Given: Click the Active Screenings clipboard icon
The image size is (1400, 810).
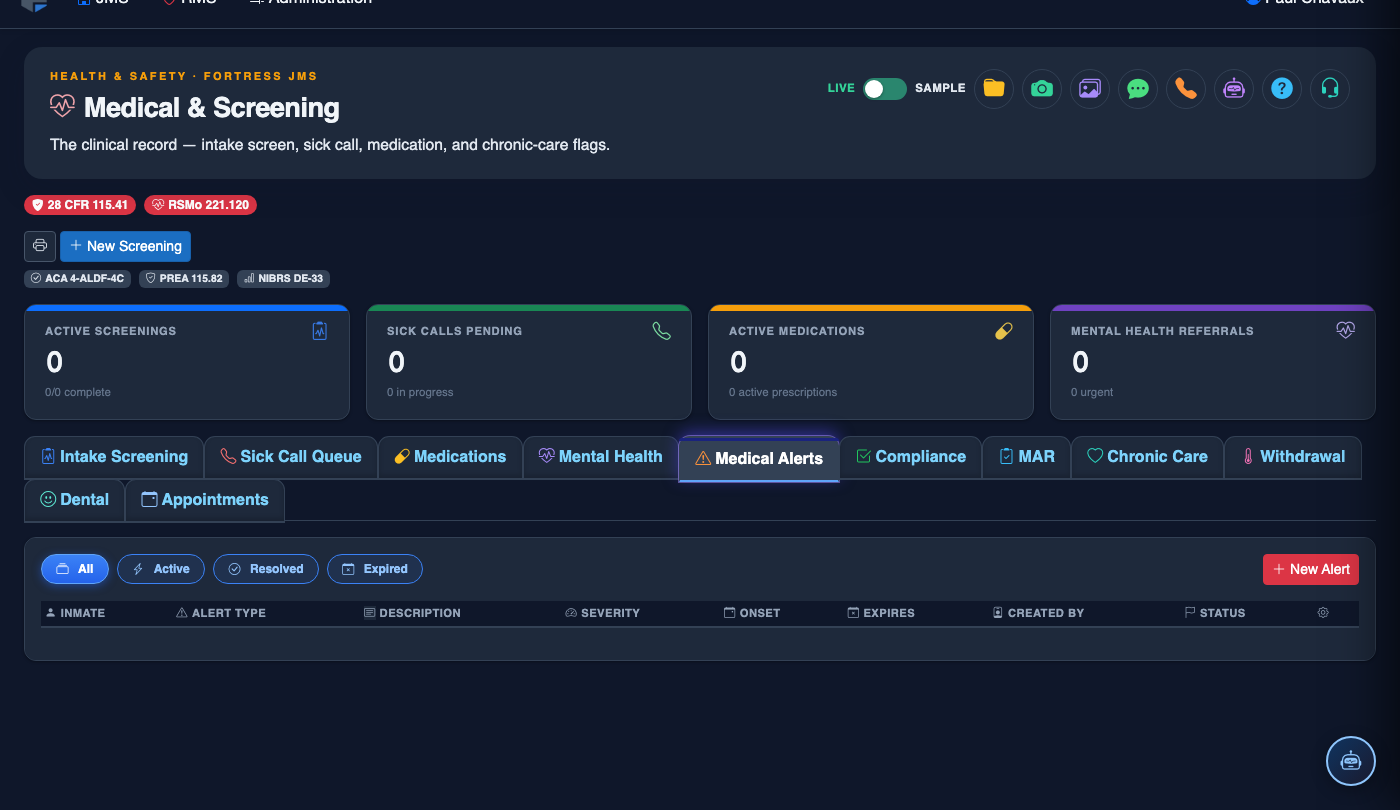Looking at the screenshot, I should click(319, 331).
